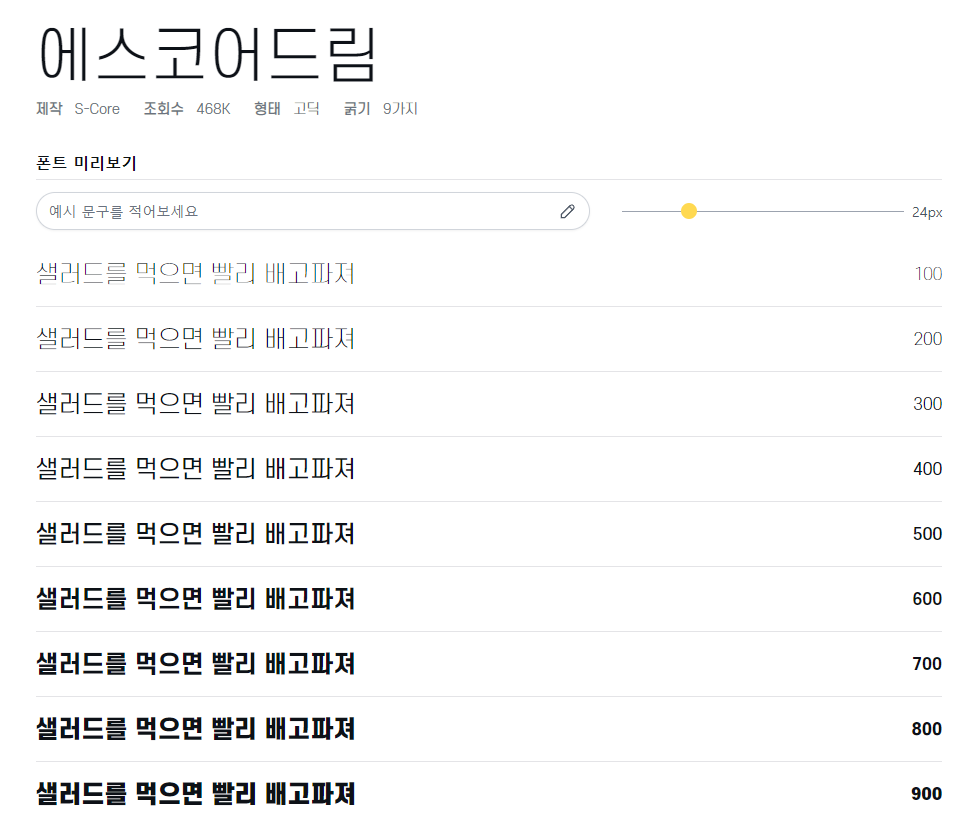The width and height of the screenshot is (964, 823).
Task: Click the 폰트 미리보기 section heading
Action: click(86, 163)
